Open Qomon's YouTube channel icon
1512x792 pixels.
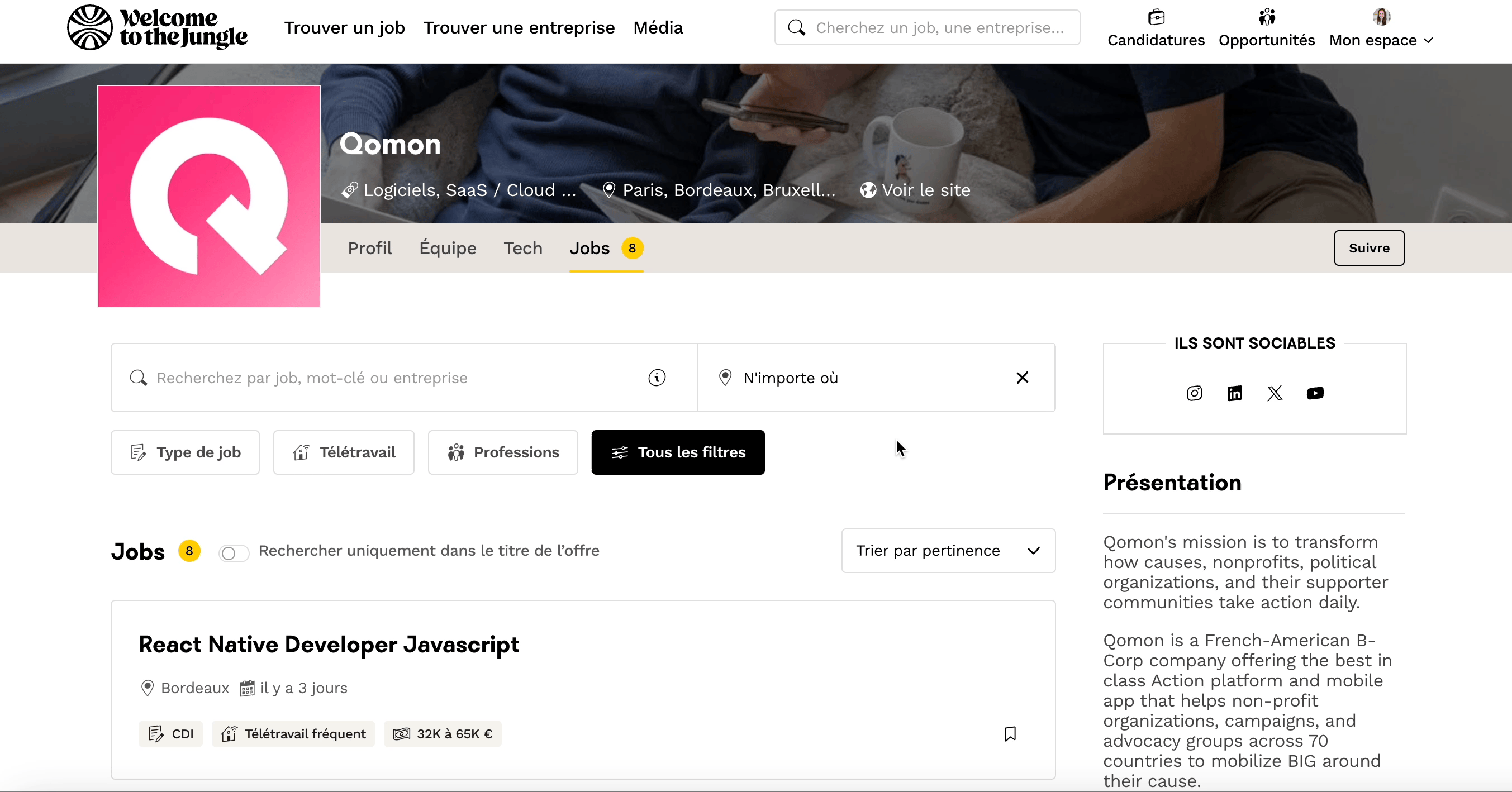pos(1315,393)
